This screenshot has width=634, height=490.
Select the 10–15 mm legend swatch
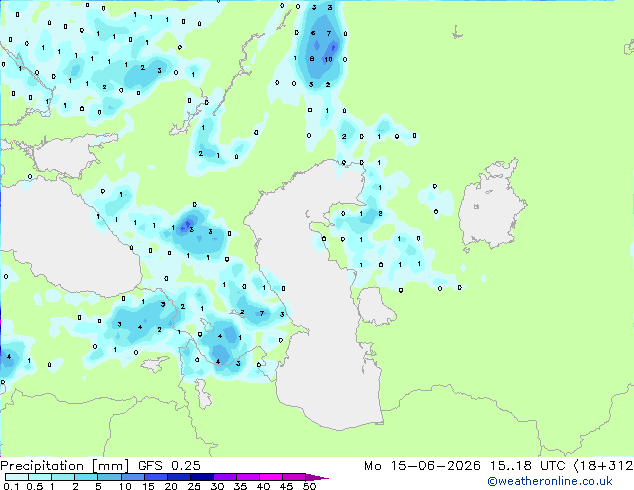133,477
